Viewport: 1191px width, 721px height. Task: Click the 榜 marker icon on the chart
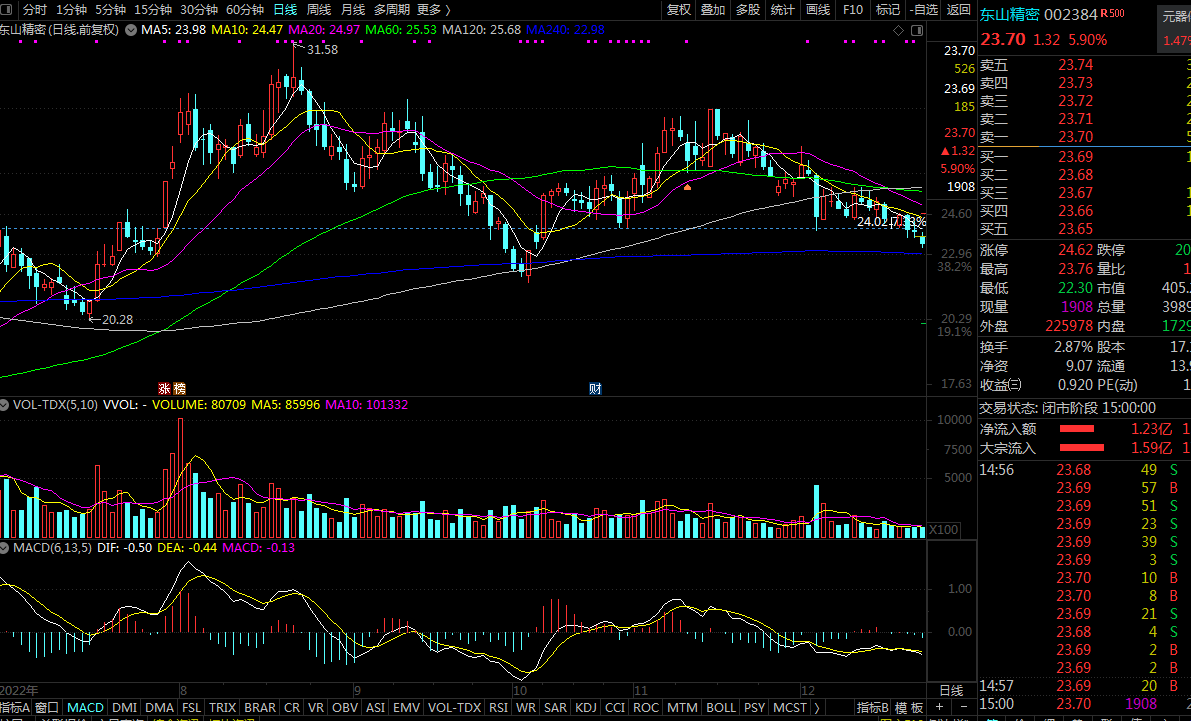point(179,388)
